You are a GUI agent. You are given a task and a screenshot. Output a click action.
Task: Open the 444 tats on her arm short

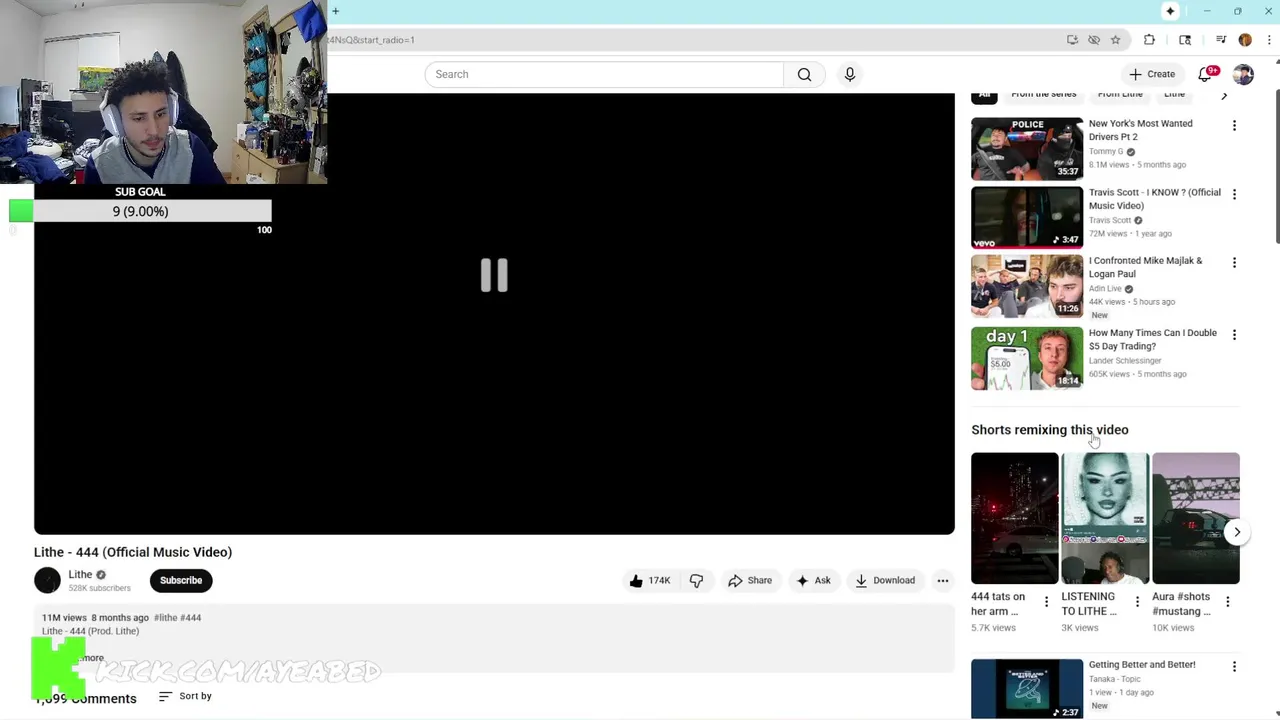click(x=1014, y=518)
